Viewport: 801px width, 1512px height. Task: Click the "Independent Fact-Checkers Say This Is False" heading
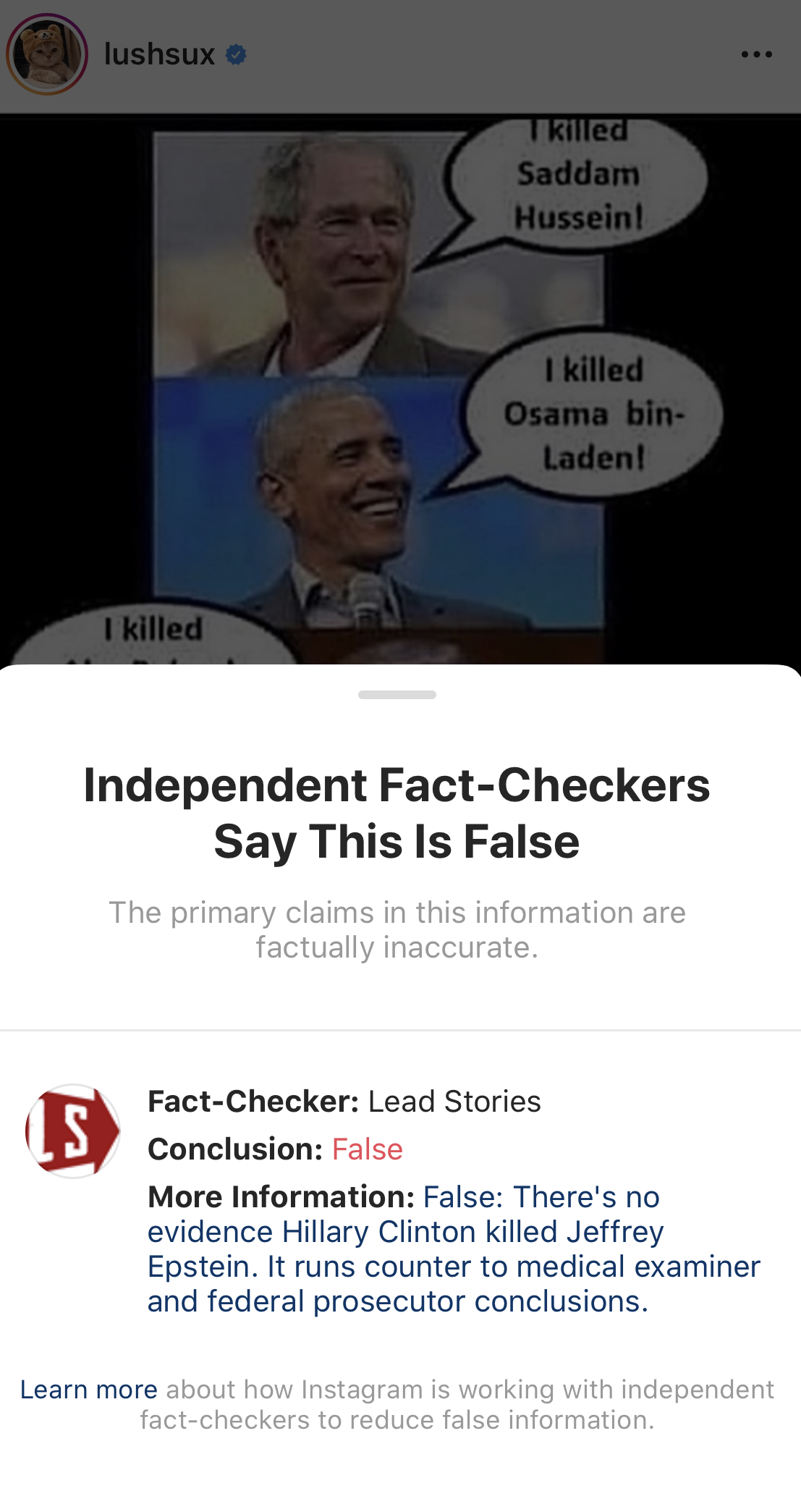click(x=397, y=814)
